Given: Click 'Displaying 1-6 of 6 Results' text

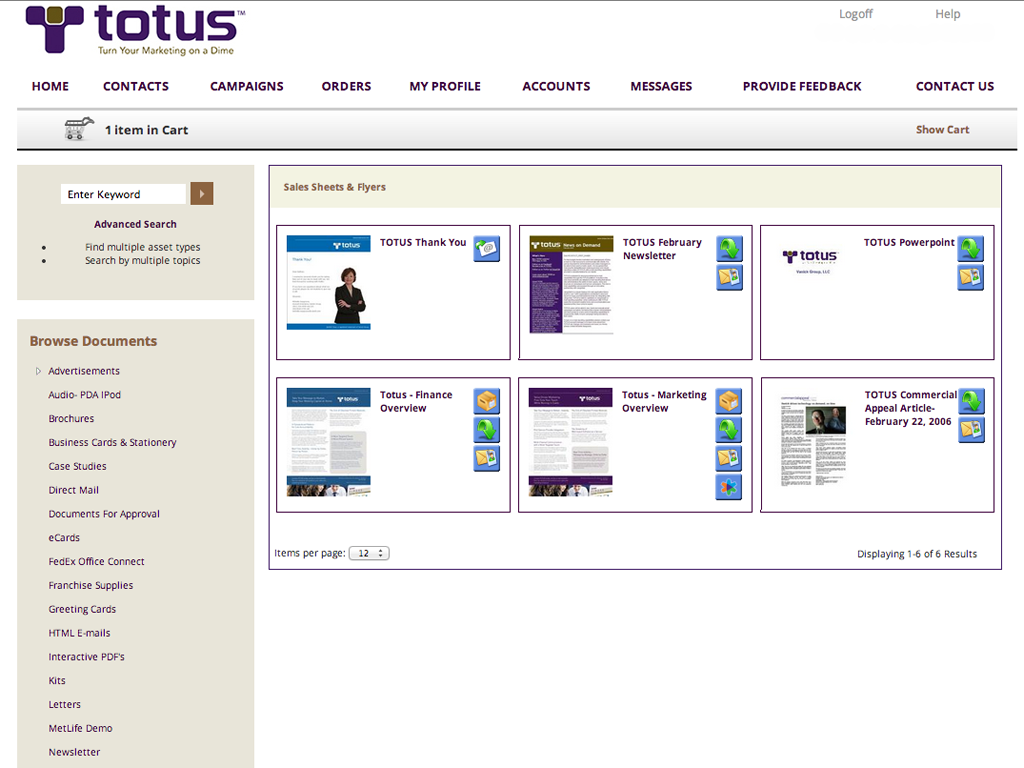Looking at the screenshot, I should pyautogui.click(x=917, y=554).
